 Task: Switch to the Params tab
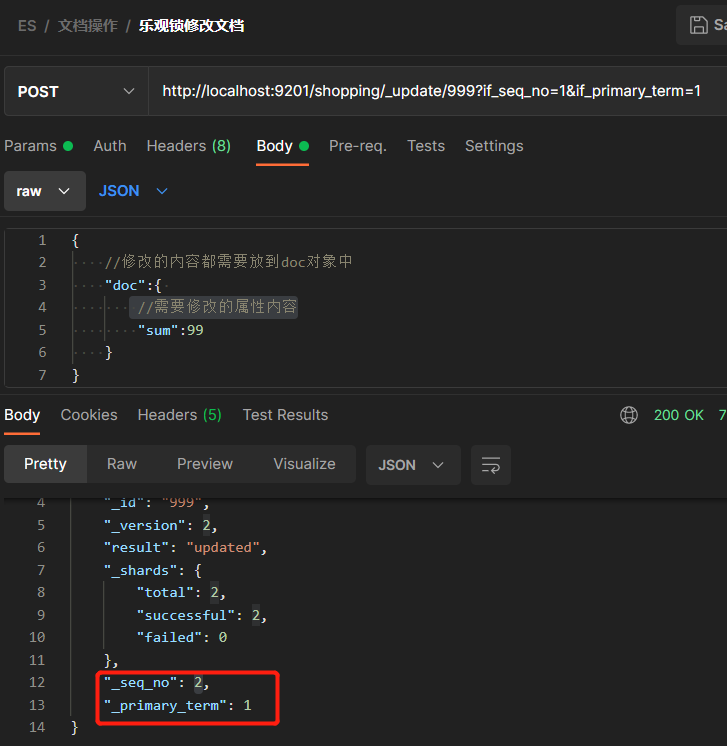click(39, 146)
